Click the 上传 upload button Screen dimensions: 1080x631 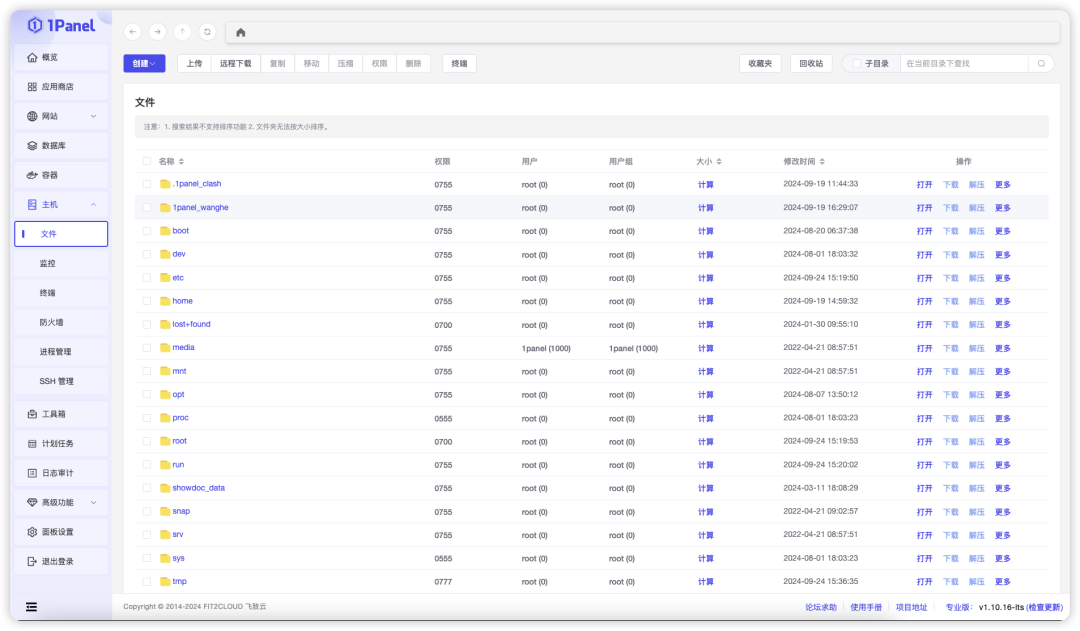tap(195, 63)
